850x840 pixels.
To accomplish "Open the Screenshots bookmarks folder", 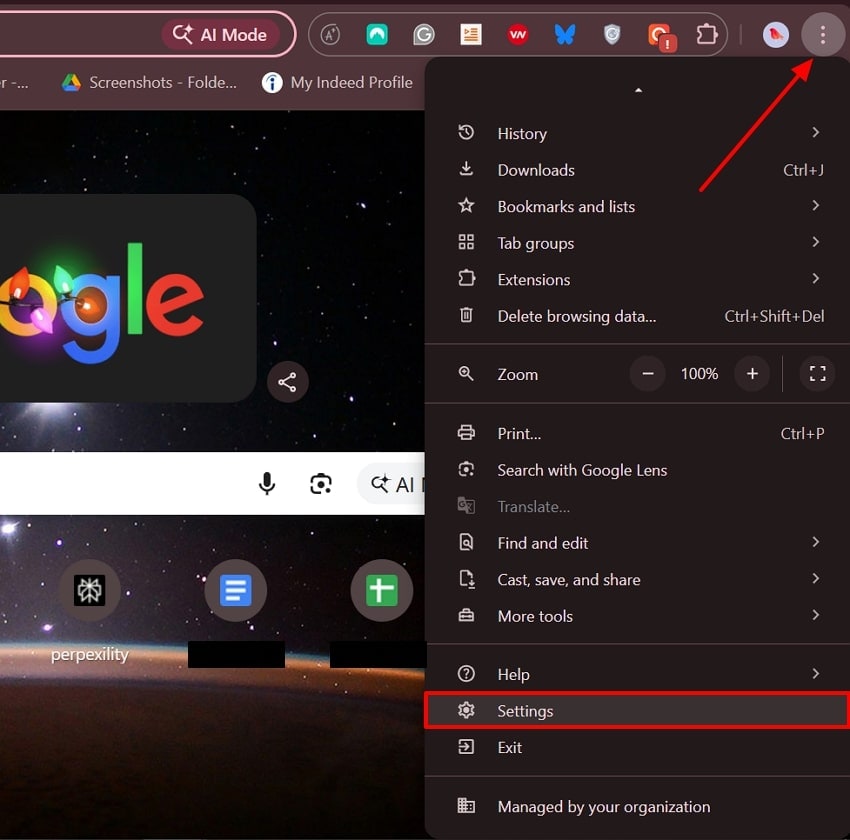I will 148,83.
